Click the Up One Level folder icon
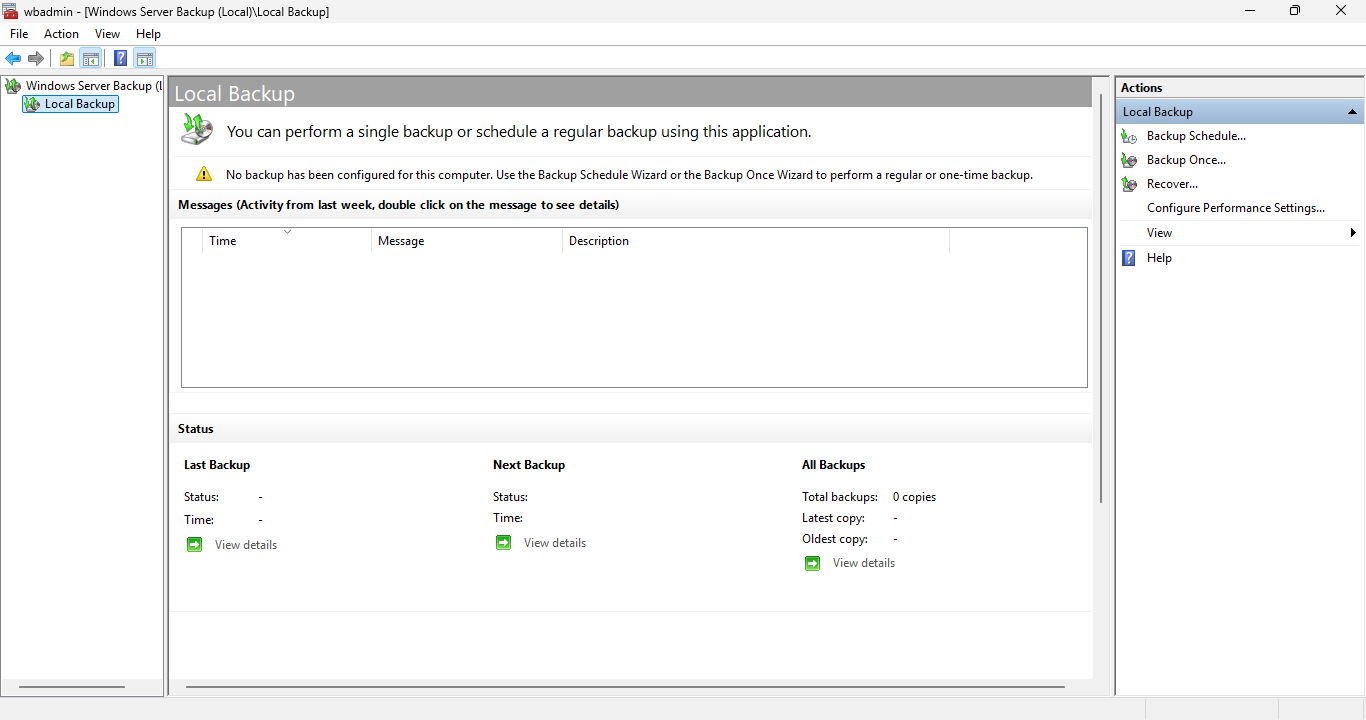This screenshot has height=720, width=1366. pyautogui.click(x=67, y=58)
